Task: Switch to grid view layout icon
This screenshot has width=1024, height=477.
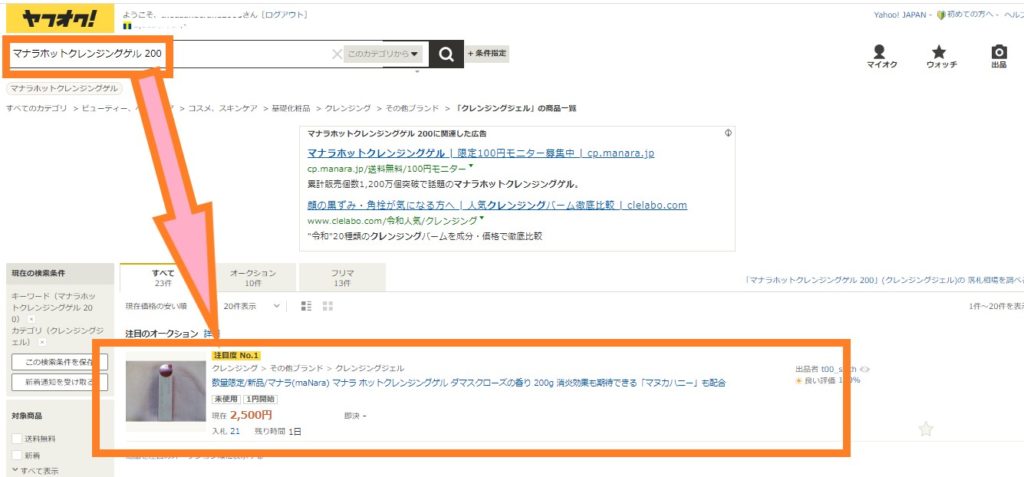Action: pos(328,306)
